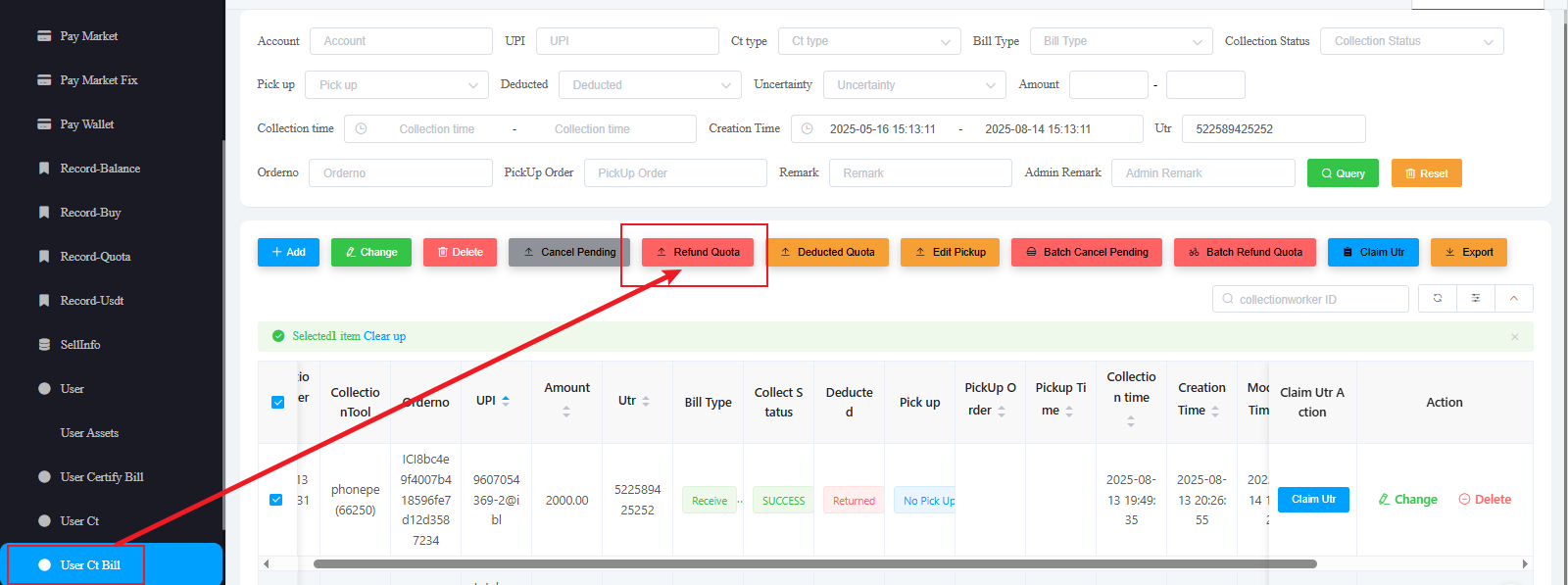Click the Record-Balance bookmark icon
Image resolution: width=1568 pixels, height=585 pixels.
tap(44, 169)
